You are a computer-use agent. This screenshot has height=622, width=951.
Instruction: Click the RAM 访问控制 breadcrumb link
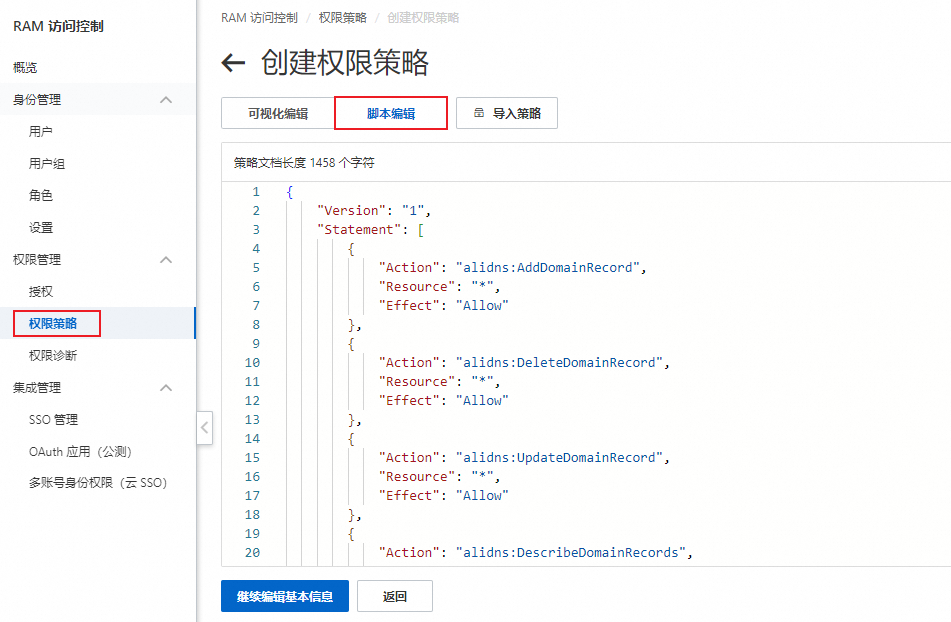coord(259,18)
